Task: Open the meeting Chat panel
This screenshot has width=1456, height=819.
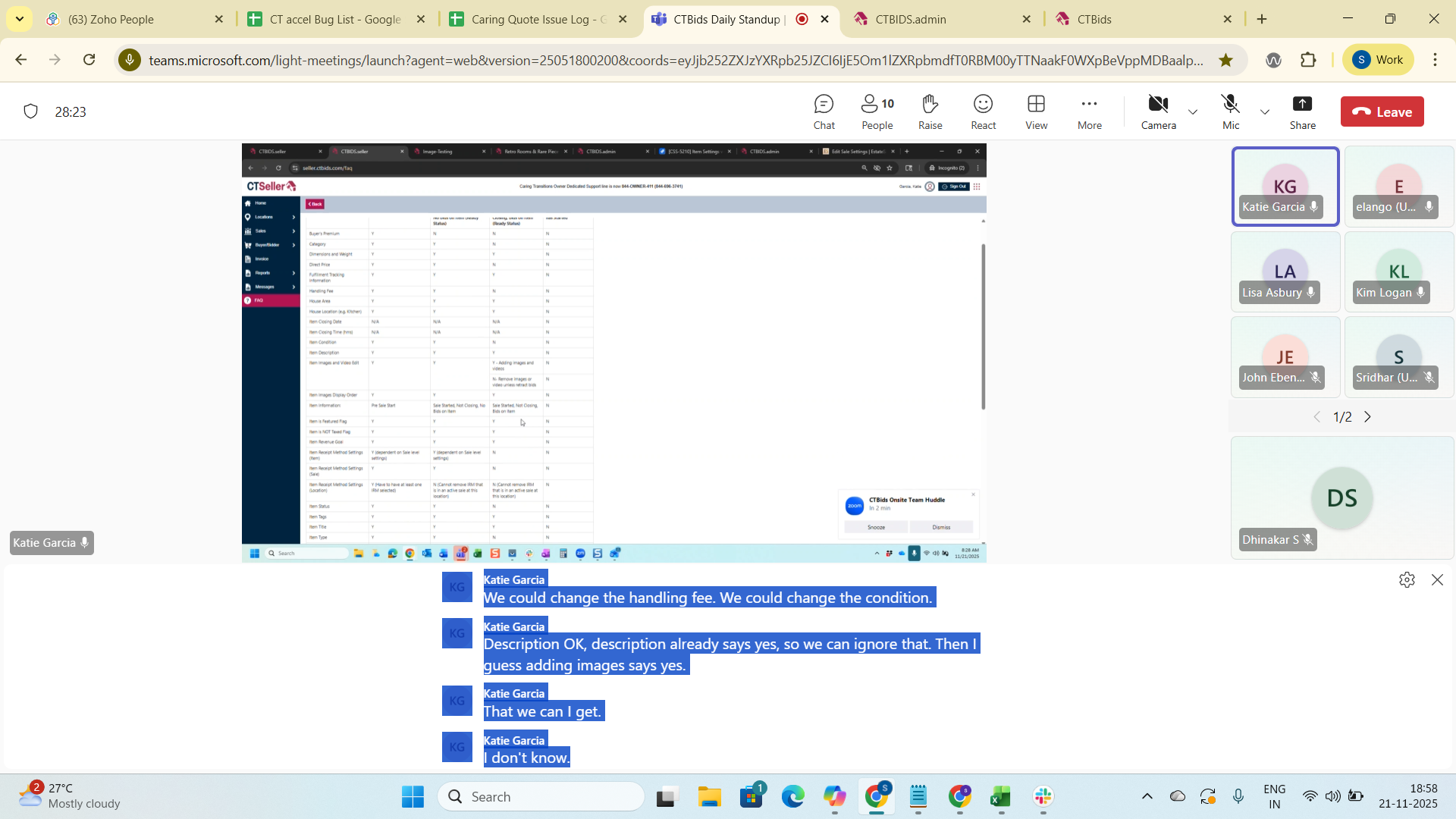Action: pyautogui.click(x=824, y=111)
